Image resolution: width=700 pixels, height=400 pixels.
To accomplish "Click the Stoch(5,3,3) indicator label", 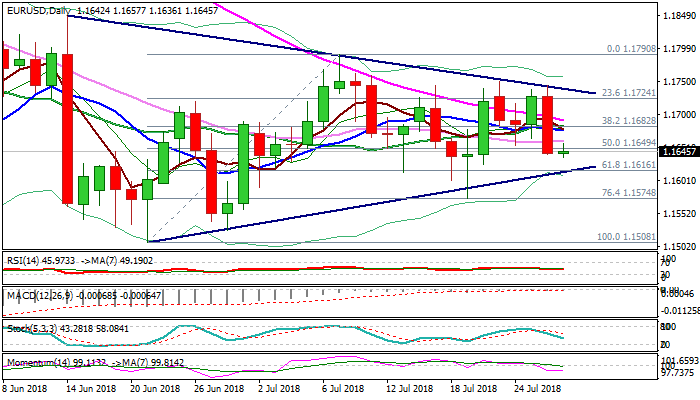I will tap(32, 327).
